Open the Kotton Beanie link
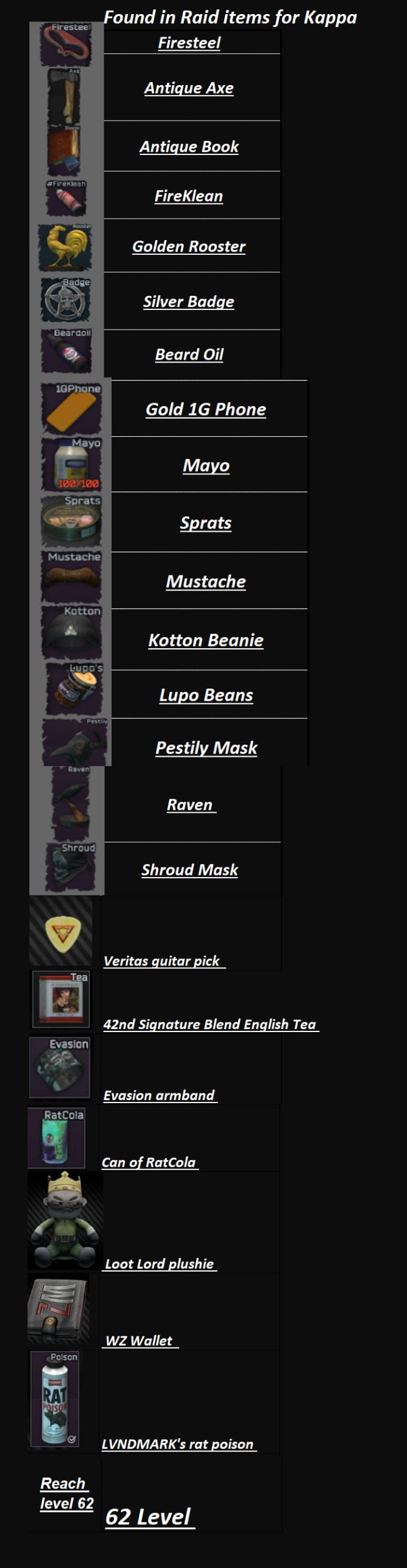 [206, 640]
